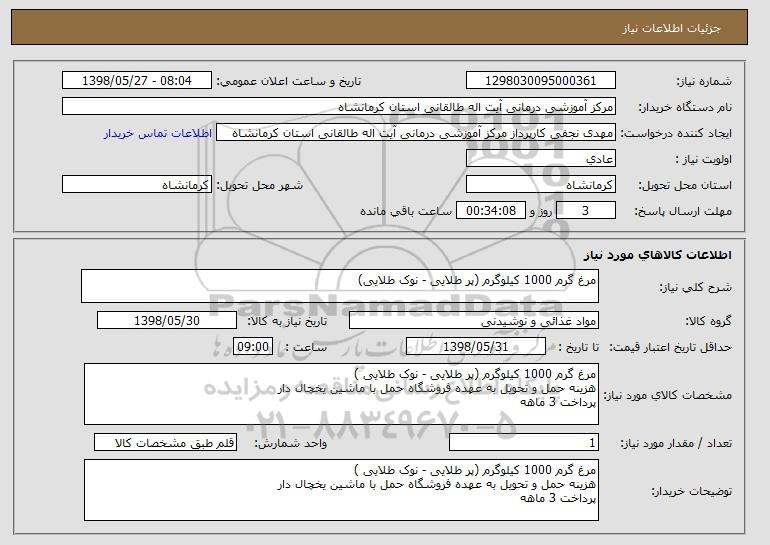The image size is (770, 545).
Task: Click the جزئیات اطلاعات نیاز header title
Action: [671, 28]
